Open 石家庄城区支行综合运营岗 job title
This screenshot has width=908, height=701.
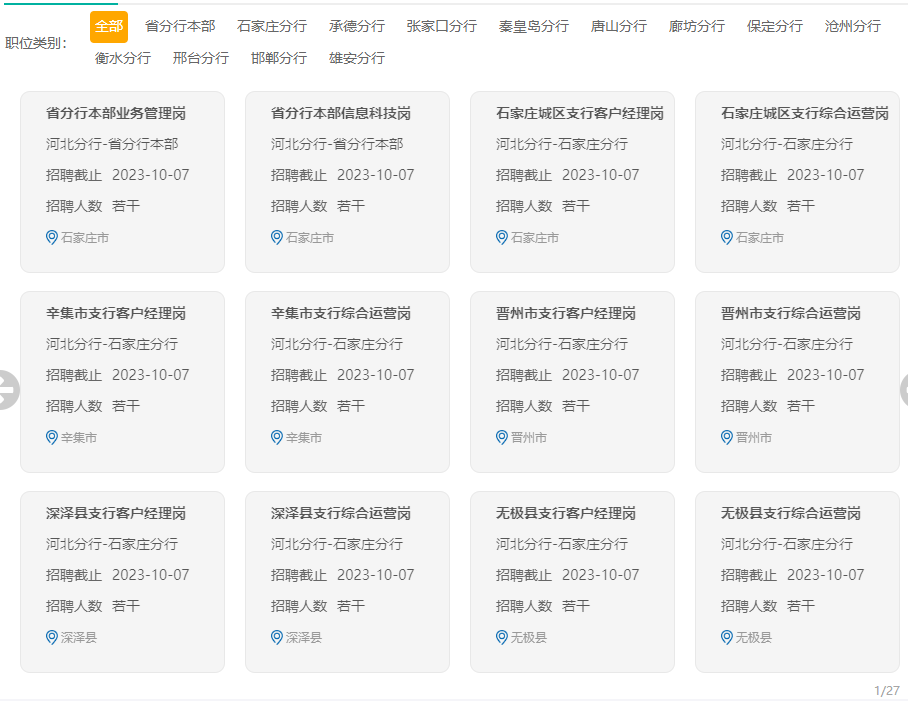(805, 113)
